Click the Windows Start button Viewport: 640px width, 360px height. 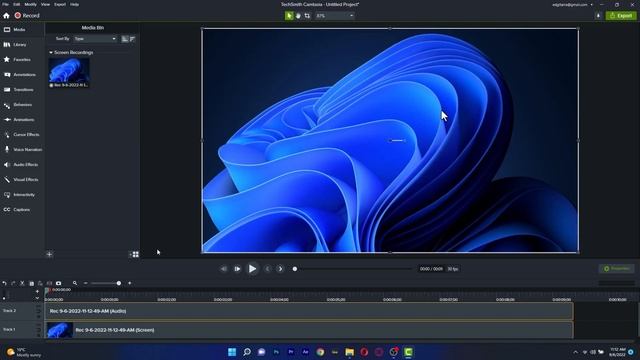232,352
